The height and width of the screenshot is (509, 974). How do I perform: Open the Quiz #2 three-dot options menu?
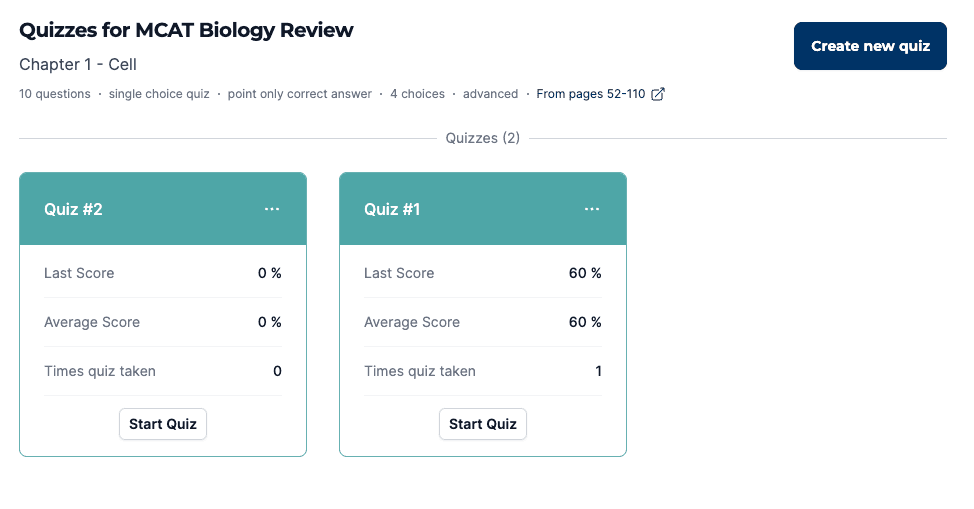(272, 209)
